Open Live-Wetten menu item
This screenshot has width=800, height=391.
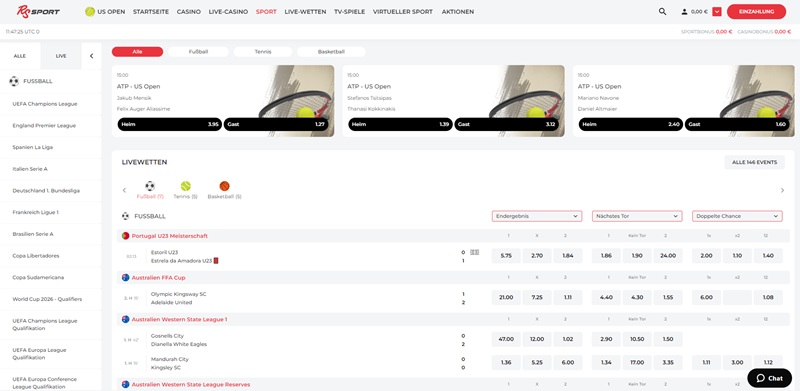click(305, 11)
